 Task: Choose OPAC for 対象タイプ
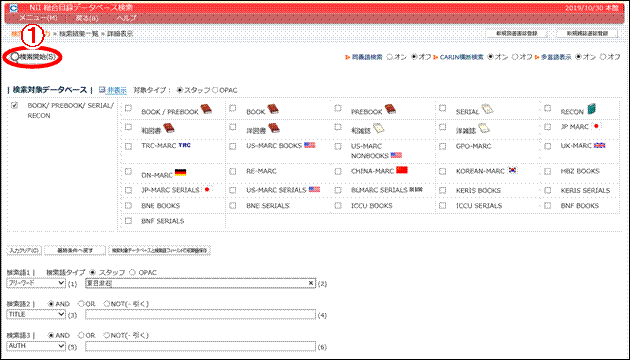[215, 90]
